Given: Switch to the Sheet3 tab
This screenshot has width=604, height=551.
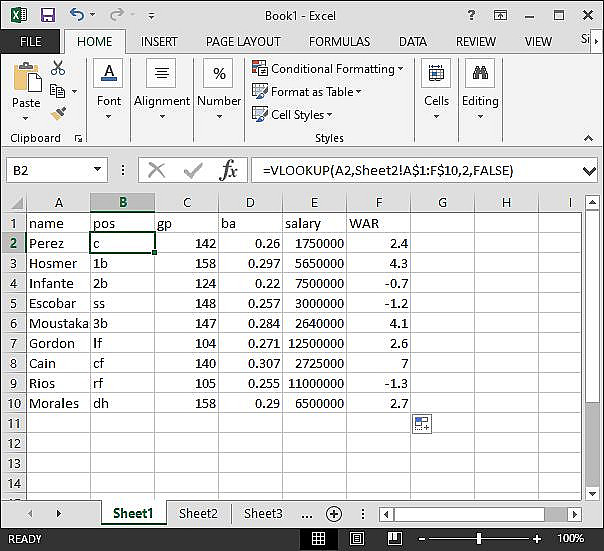Looking at the screenshot, I should click(263, 514).
